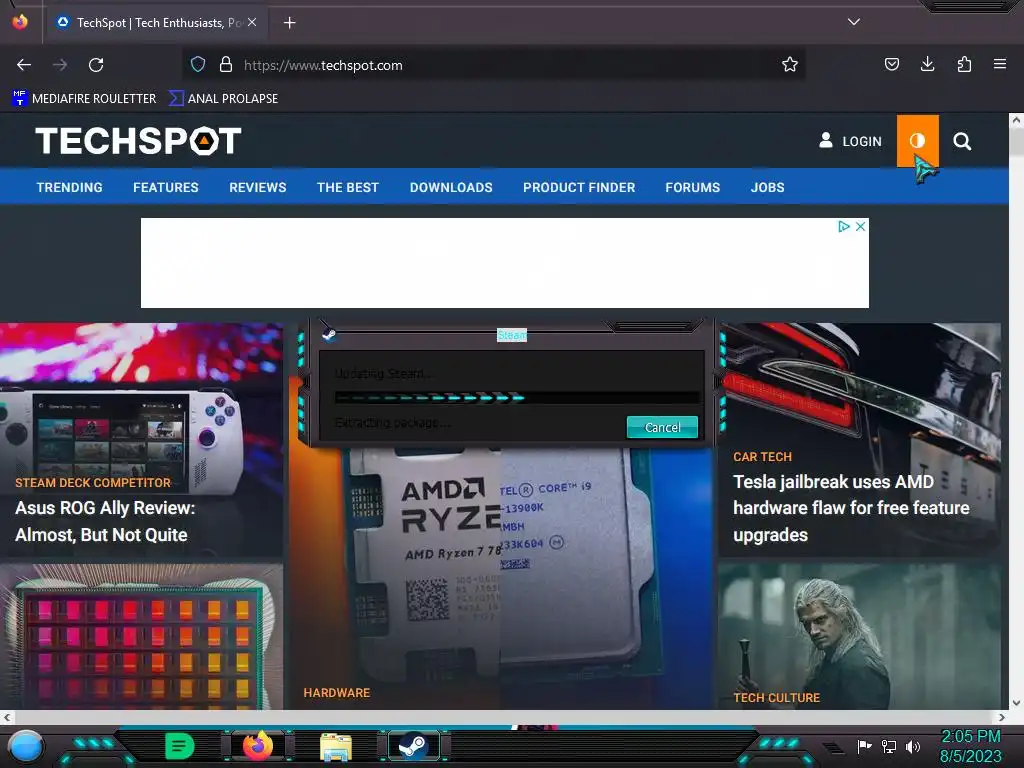The width and height of the screenshot is (1024, 768).
Task: Open the extensions puzzle icon
Action: click(964, 64)
